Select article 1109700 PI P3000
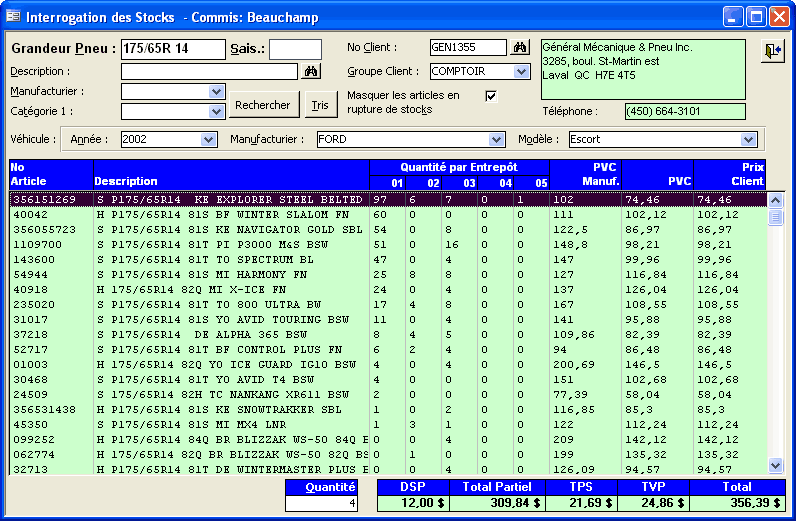Image resolution: width=796 pixels, height=521 pixels. click(388, 245)
